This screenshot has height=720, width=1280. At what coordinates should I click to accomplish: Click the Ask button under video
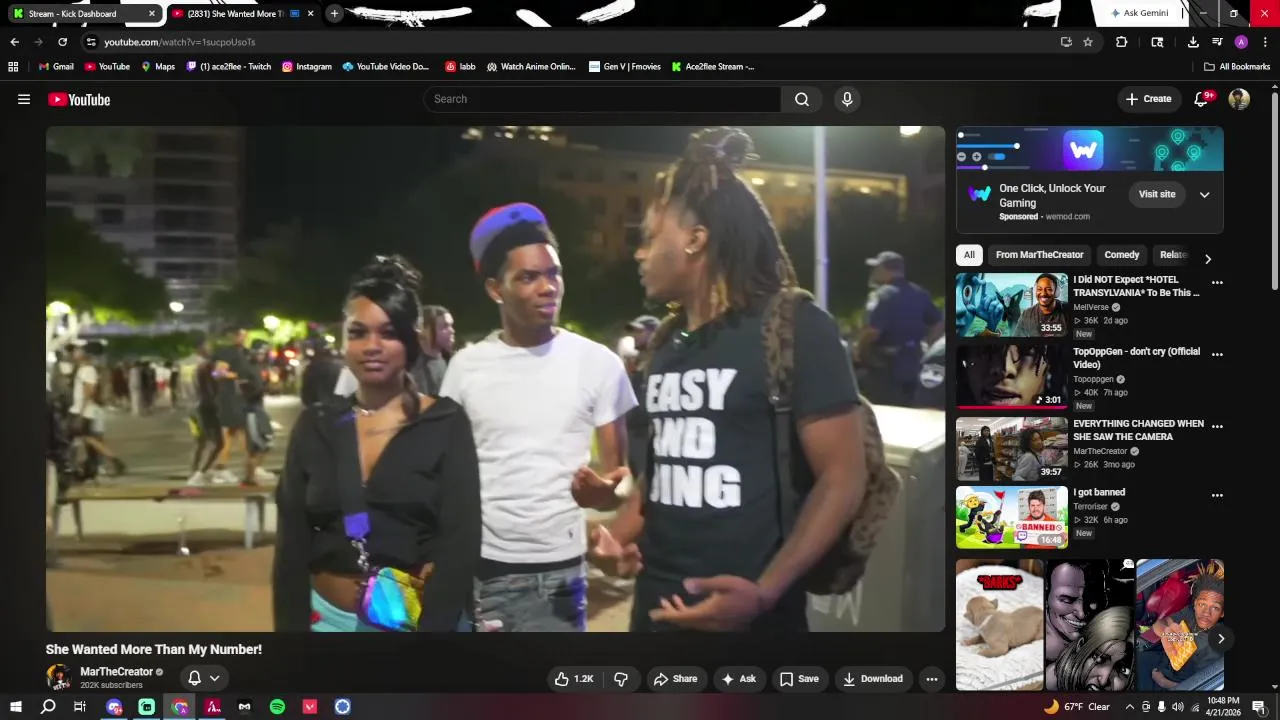click(x=739, y=679)
